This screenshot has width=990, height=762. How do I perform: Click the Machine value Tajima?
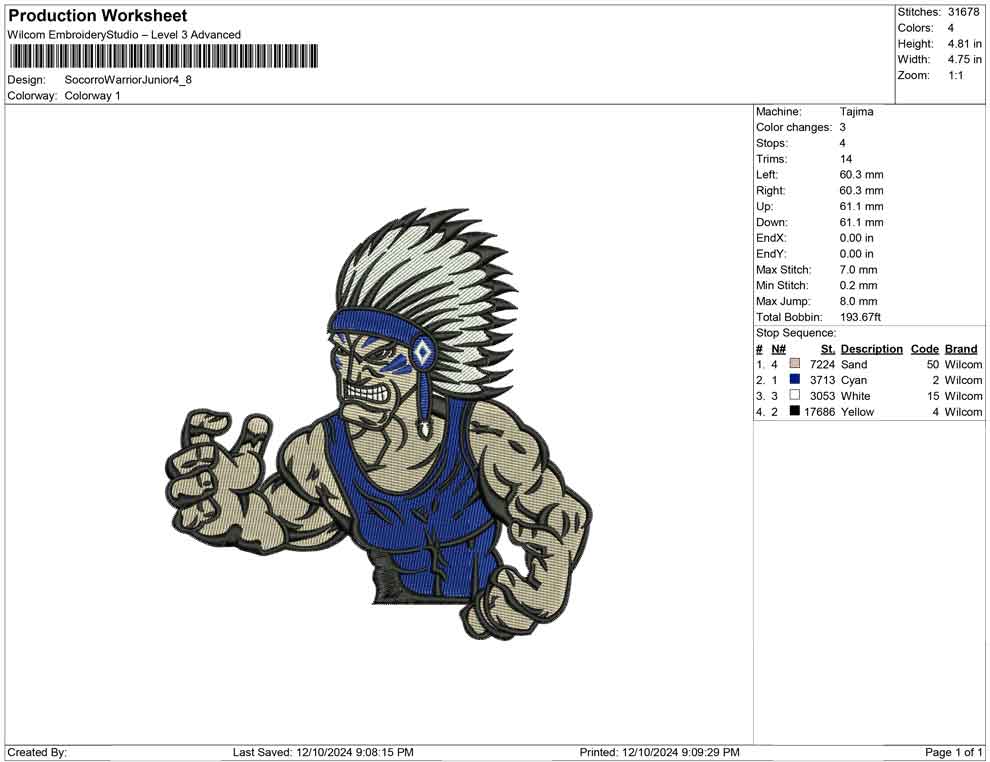(857, 112)
